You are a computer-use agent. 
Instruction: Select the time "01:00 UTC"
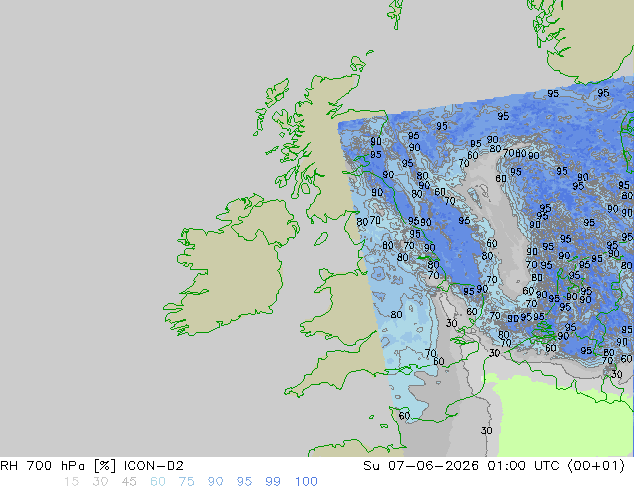(526, 466)
